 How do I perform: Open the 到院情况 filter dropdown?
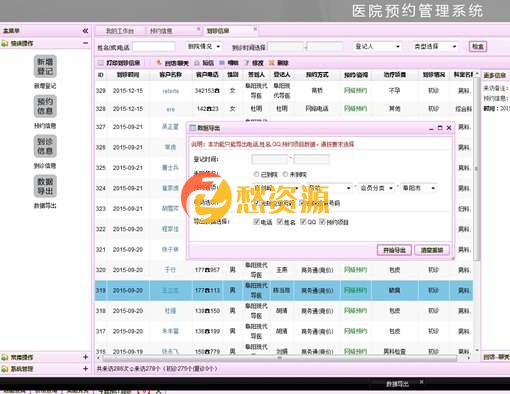pyautogui.click(x=204, y=46)
